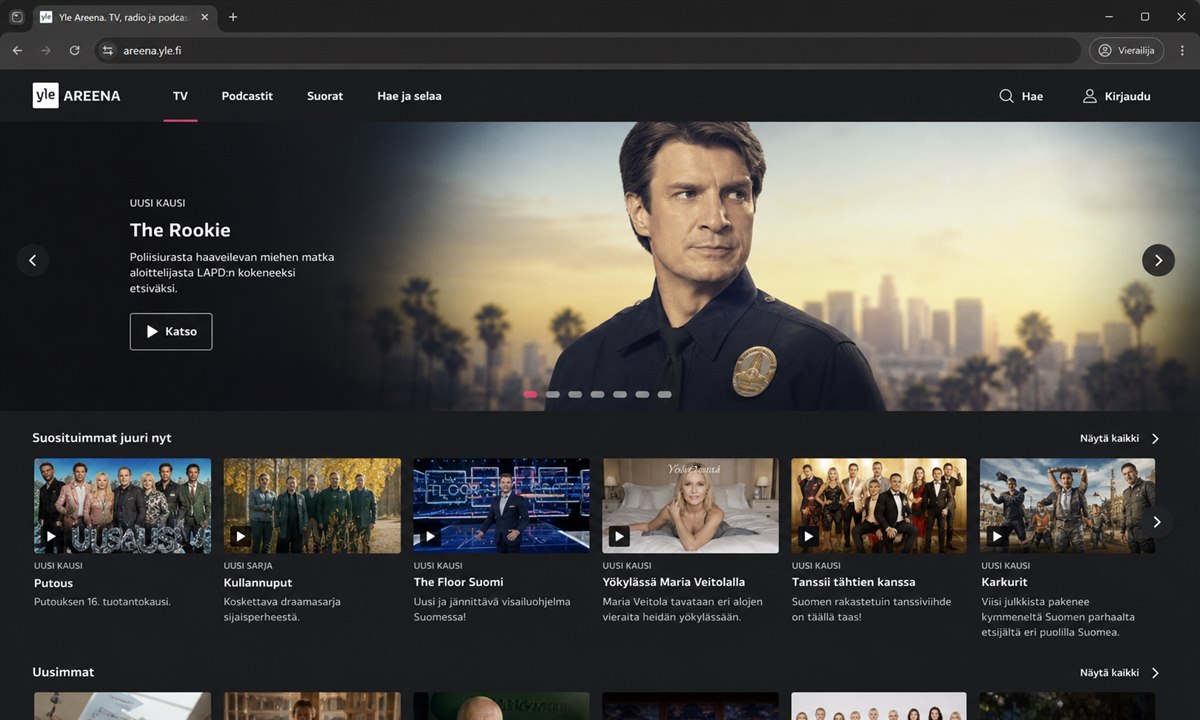Open the Karkurit title link
Screen dimensions: 1200x720
pos(1004,582)
